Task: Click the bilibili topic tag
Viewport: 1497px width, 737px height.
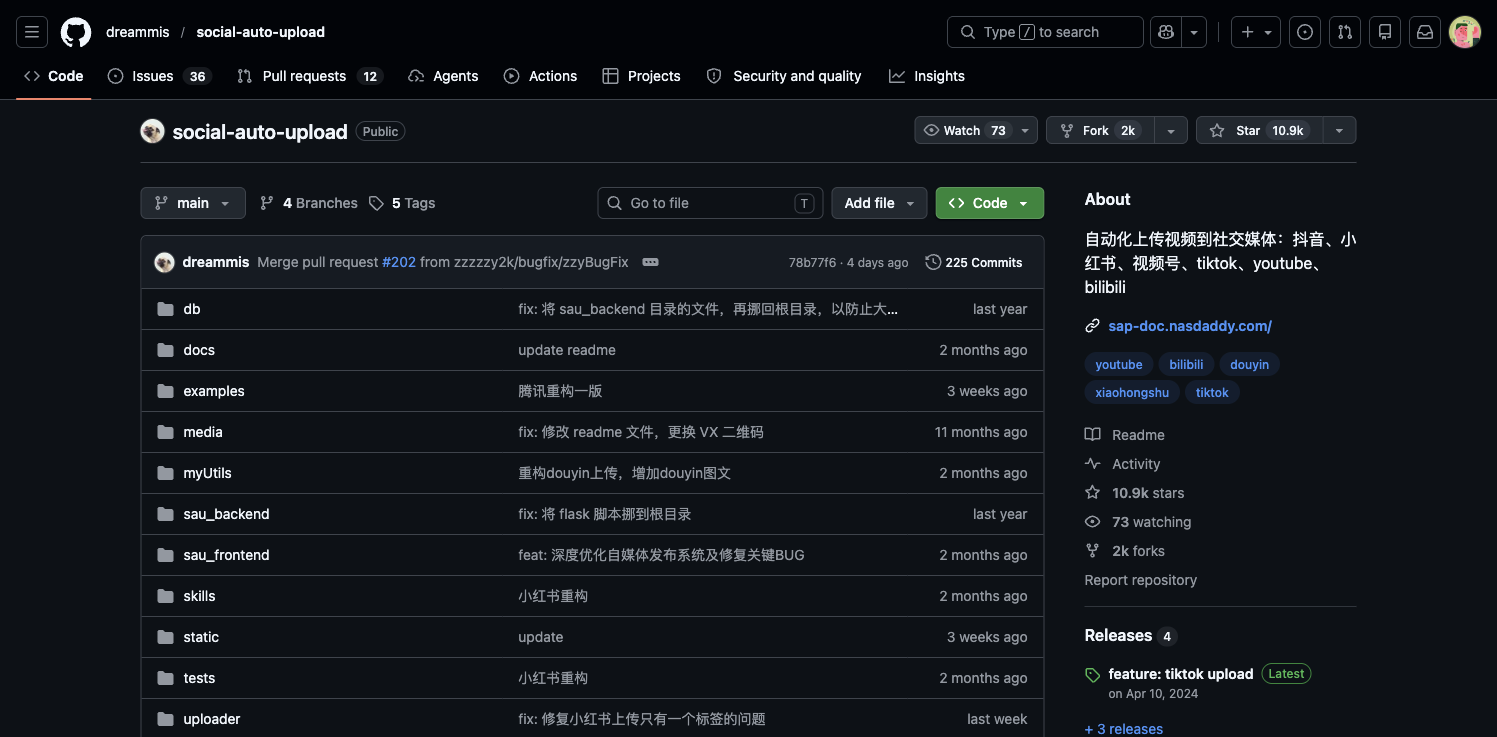Action: pyautogui.click(x=1186, y=364)
